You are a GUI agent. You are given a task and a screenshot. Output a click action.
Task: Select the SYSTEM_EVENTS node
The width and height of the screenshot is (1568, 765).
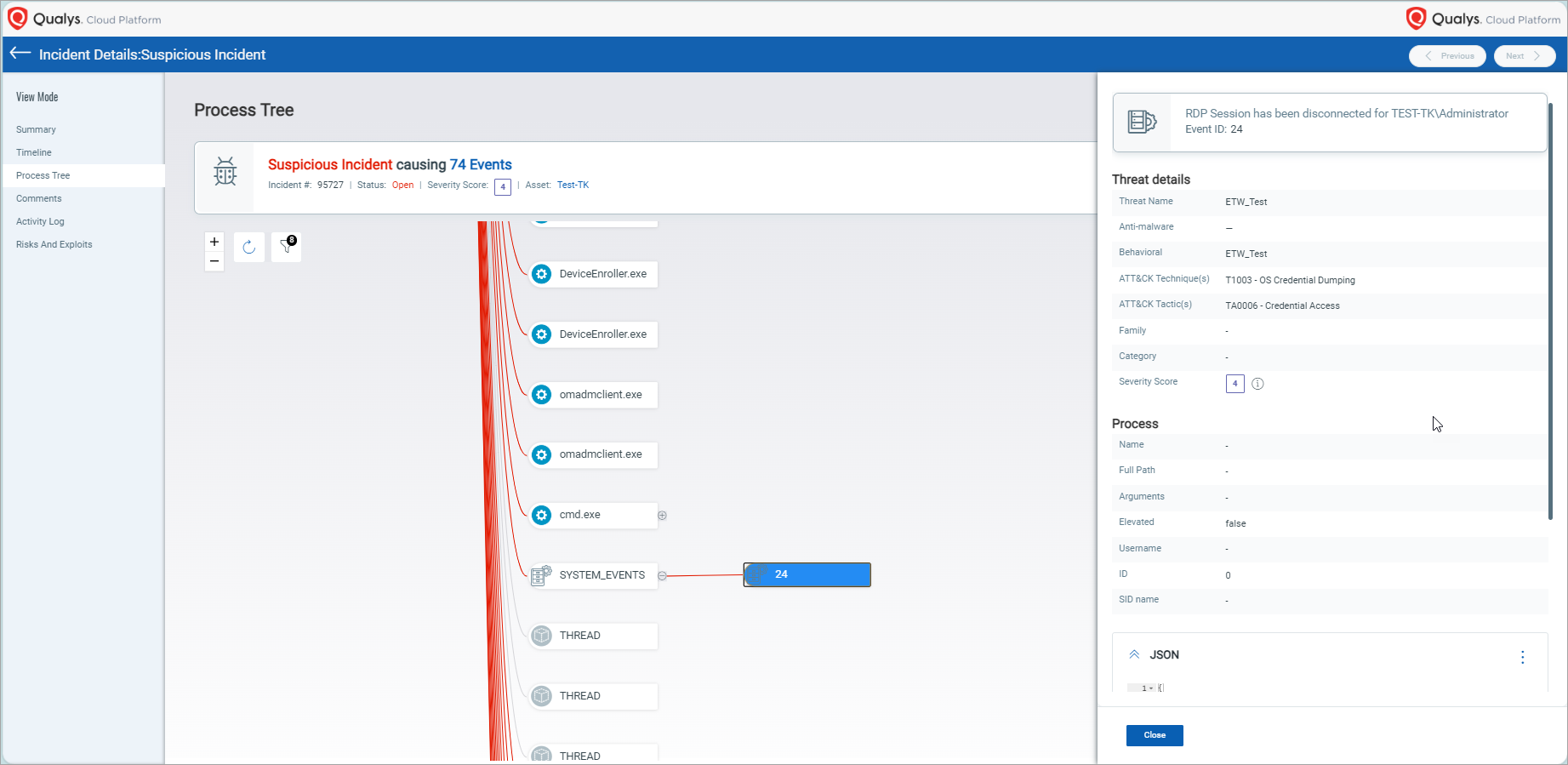click(594, 575)
